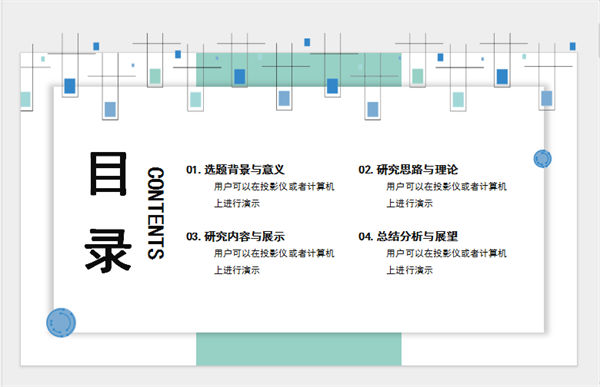Select the large blue circle at card's bottom-left corner
The width and height of the screenshot is (600, 387).
(61, 322)
